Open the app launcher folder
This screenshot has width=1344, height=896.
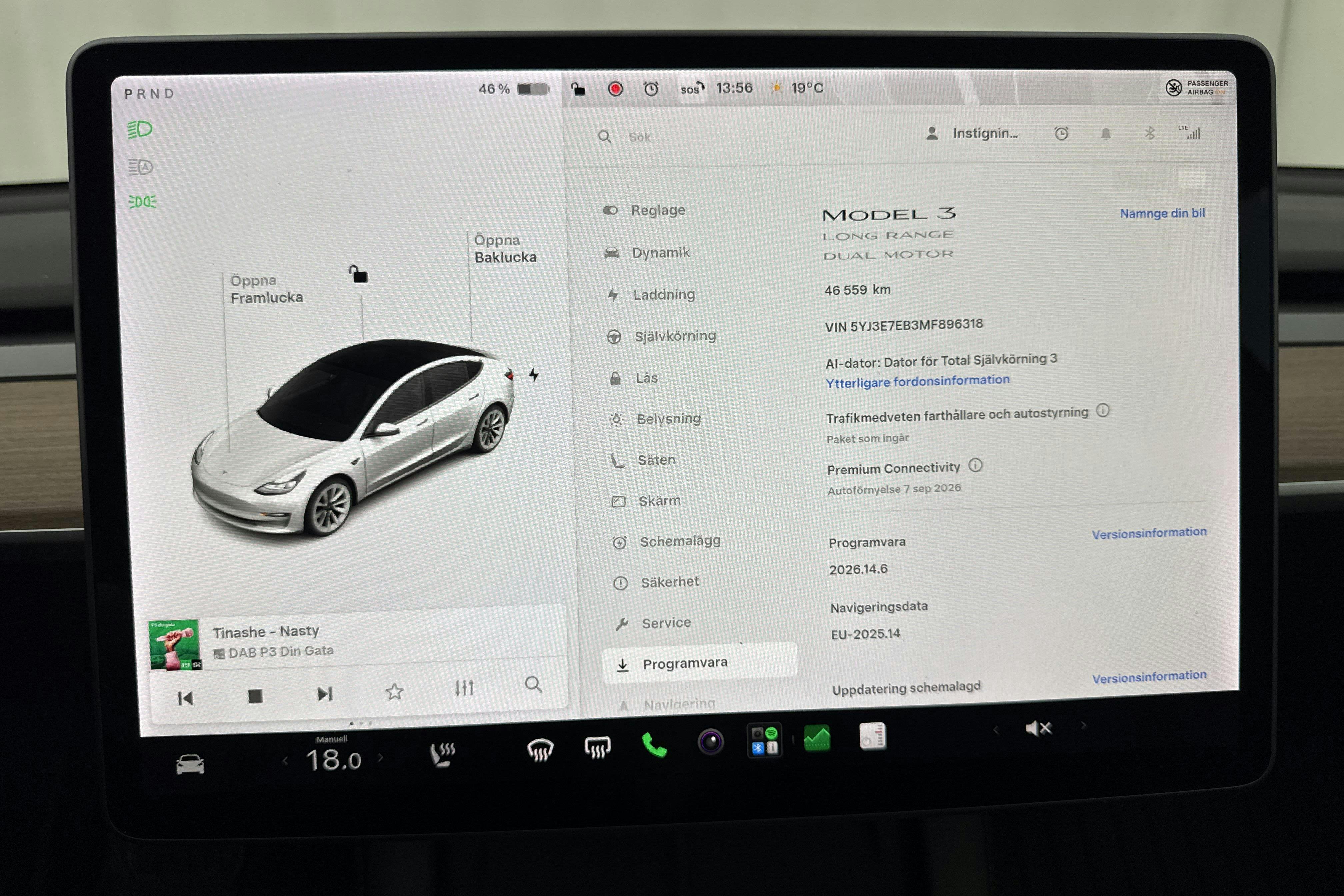coord(765,741)
